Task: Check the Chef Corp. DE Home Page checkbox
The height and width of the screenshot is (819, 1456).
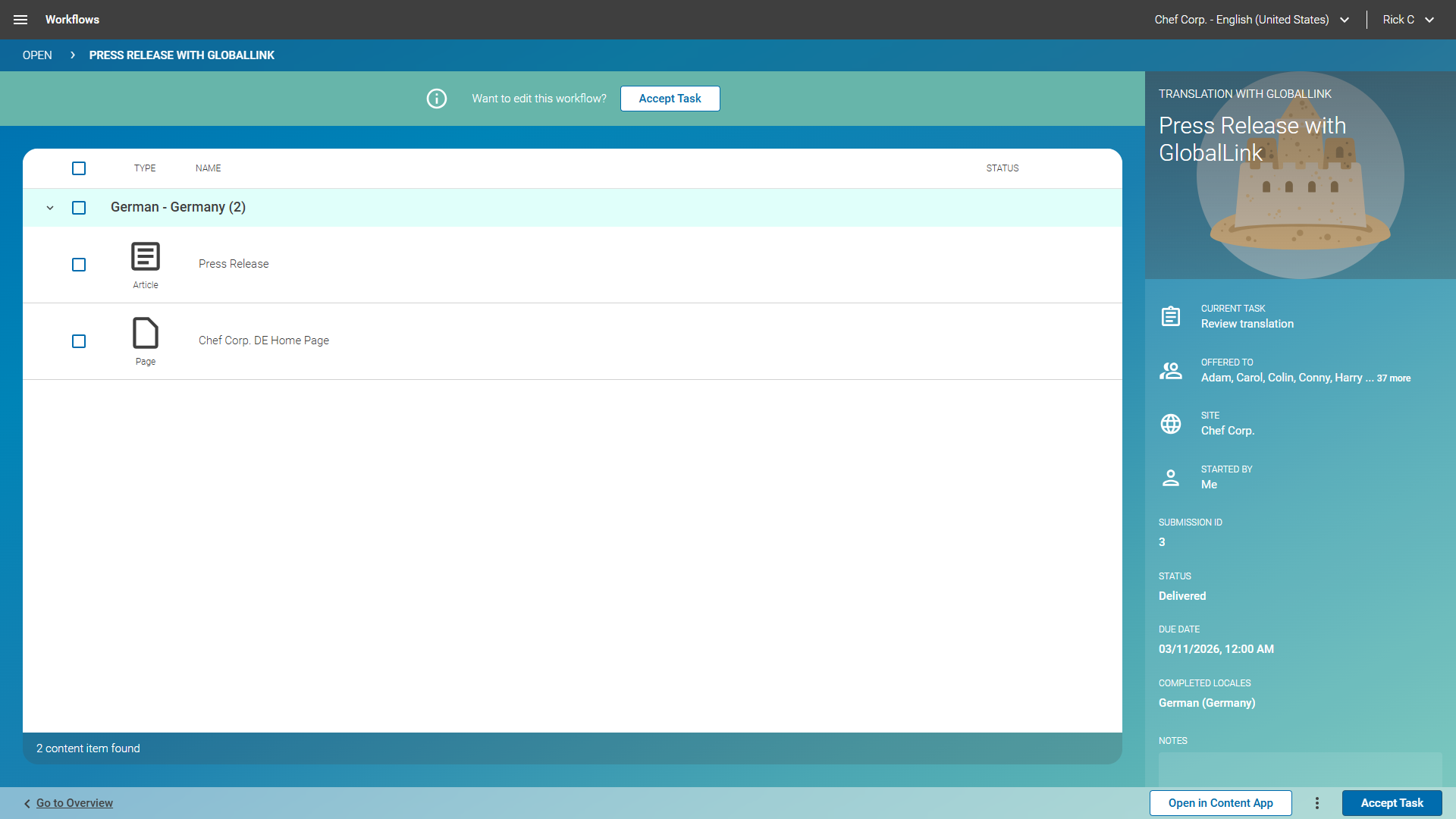Action: 79,341
